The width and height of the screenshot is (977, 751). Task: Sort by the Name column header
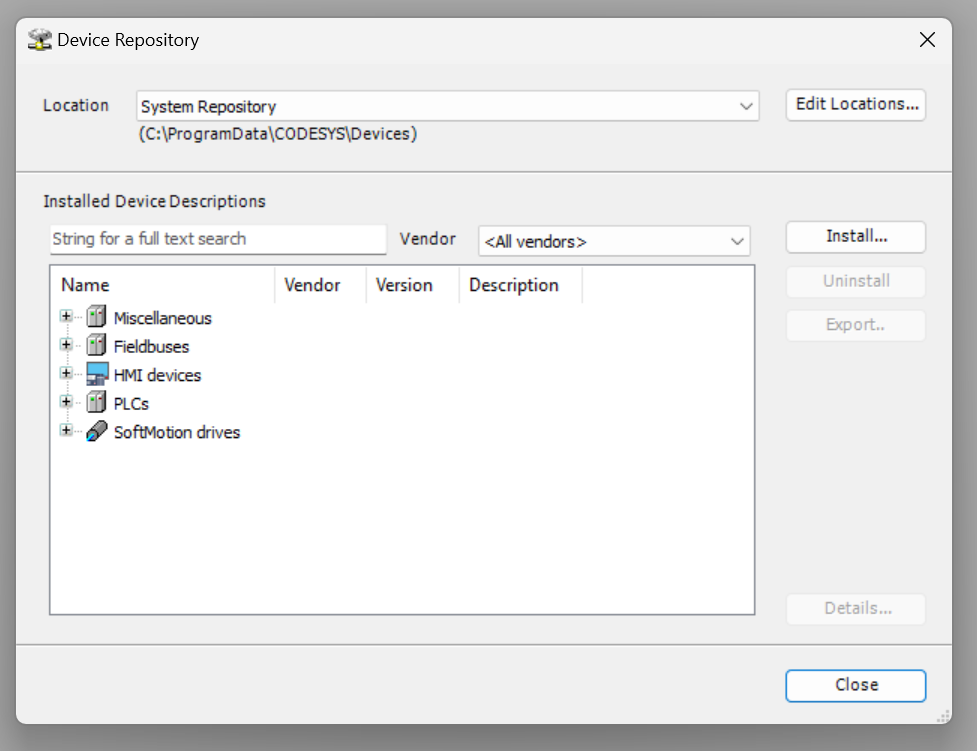click(162, 285)
